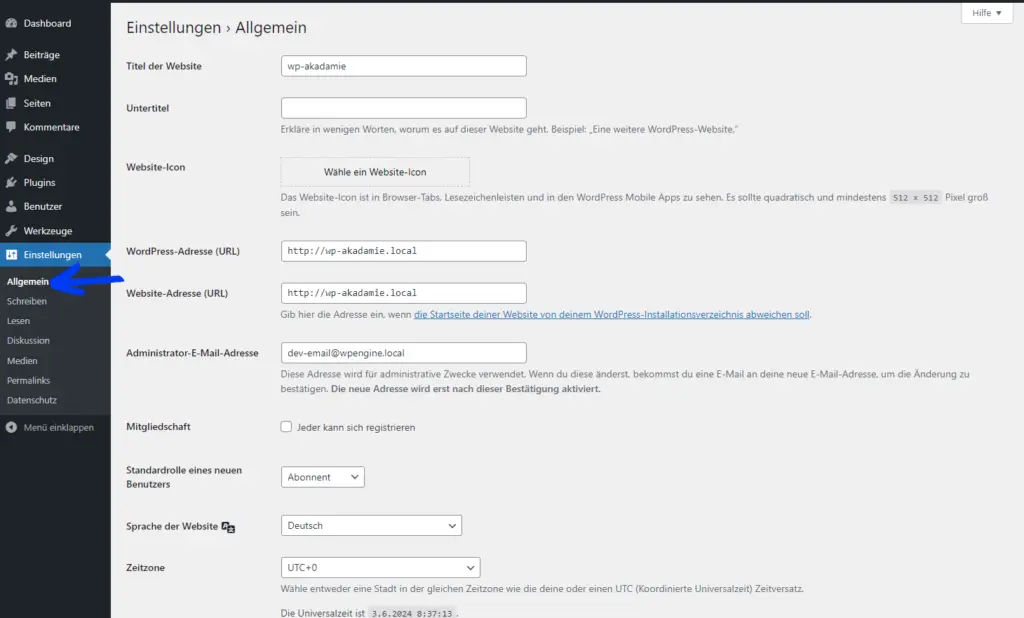The image size is (1024, 618).
Task: Click the Universalzeit timestamp 3.6.2024 8:37:13
Action: (x=411, y=613)
